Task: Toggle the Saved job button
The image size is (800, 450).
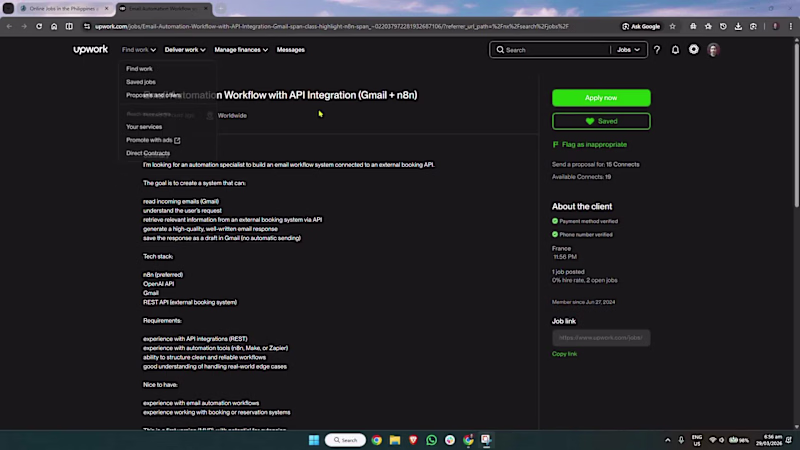Action: coord(601,121)
